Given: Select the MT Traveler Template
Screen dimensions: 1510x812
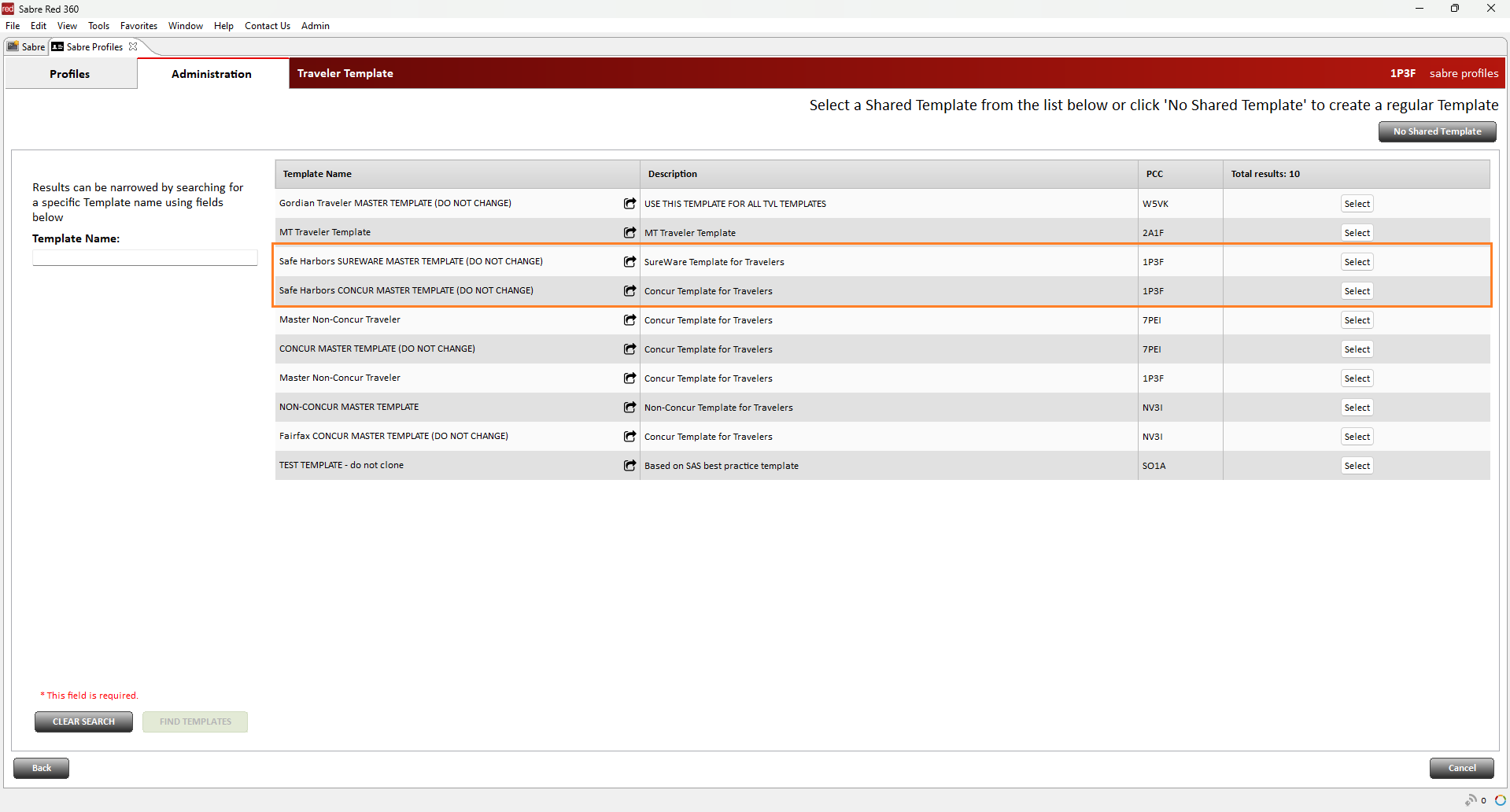Looking at the screenshot, I should [1357, 233].
